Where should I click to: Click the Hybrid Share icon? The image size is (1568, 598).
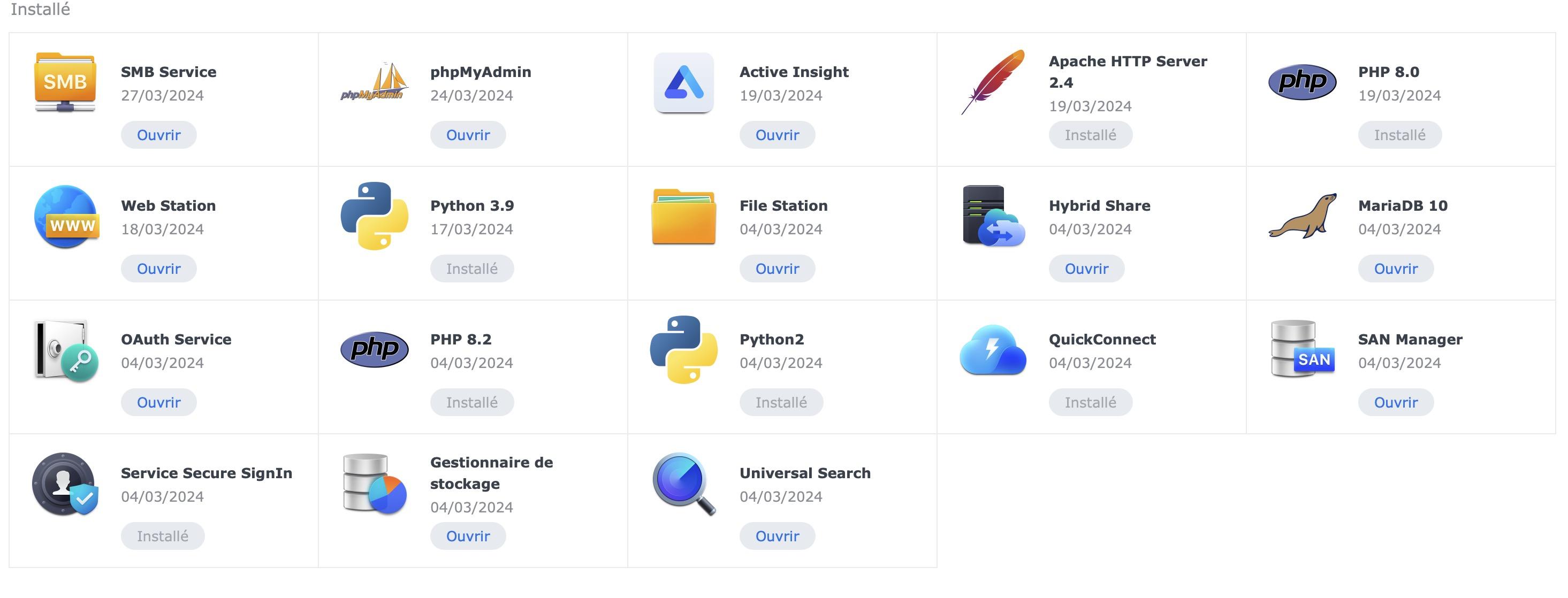pos(993,216)
